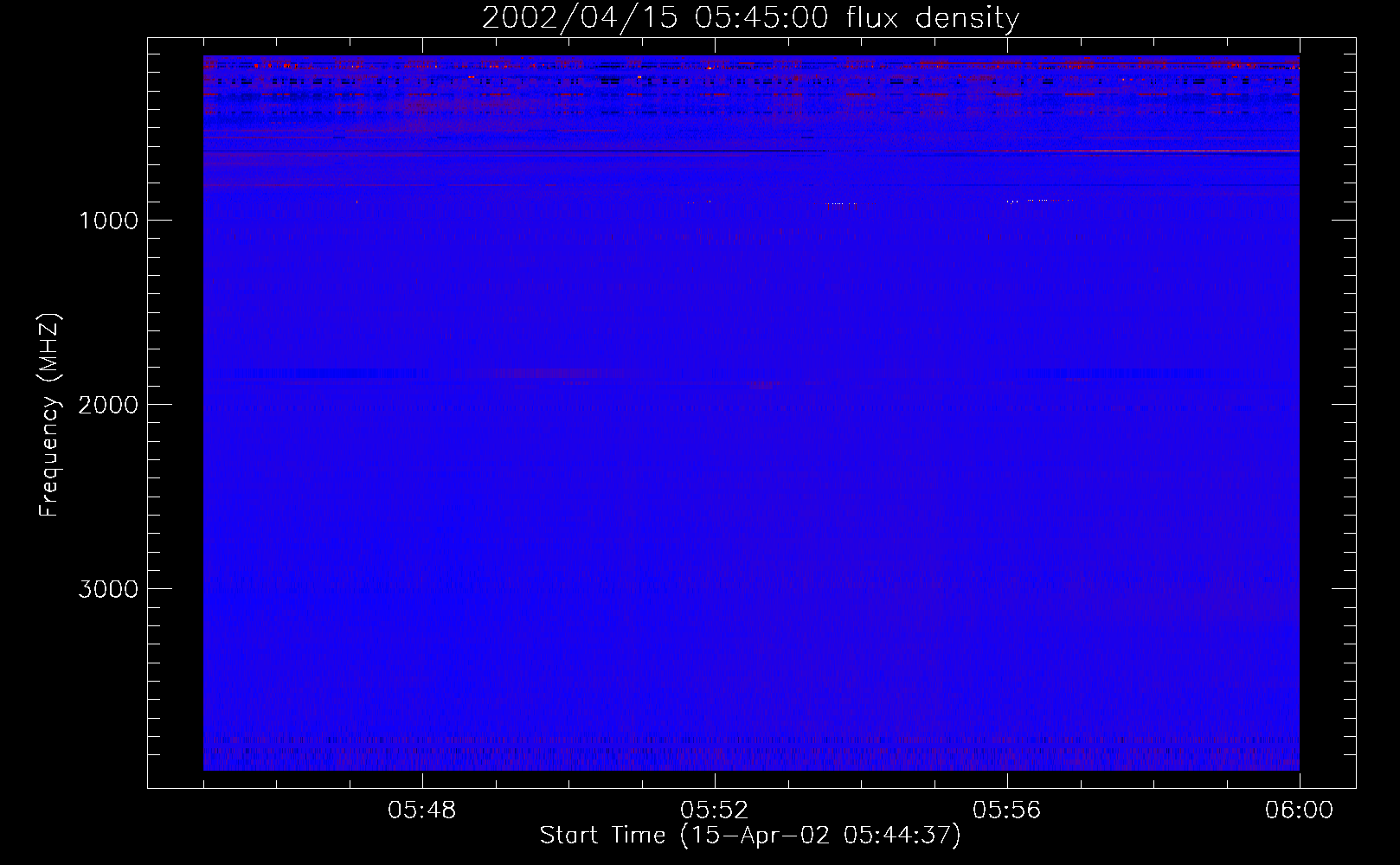Click the '2000' frequency tick label
Screen dimensions: 1400x865
(x=108, y=405)
